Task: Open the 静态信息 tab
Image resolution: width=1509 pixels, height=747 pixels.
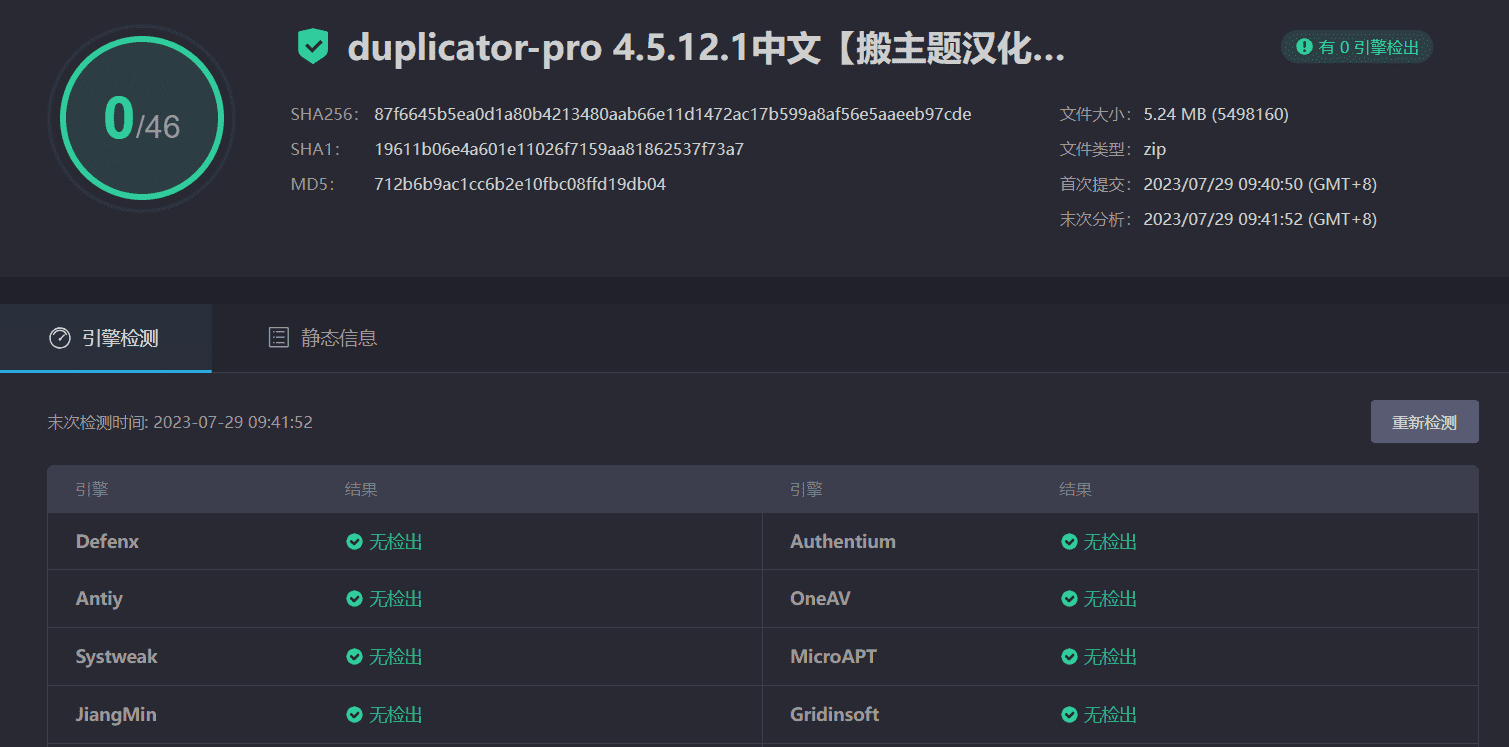Action: 323,338
